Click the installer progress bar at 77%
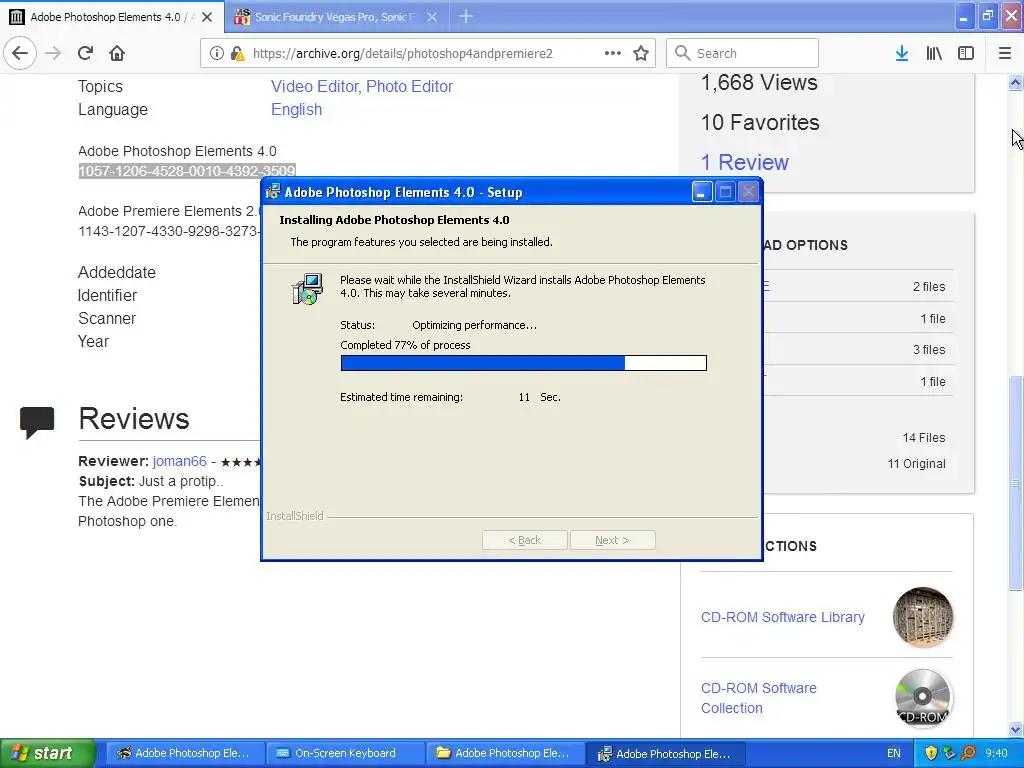The width and height of the screenshot is (1024, 768). 523,363
